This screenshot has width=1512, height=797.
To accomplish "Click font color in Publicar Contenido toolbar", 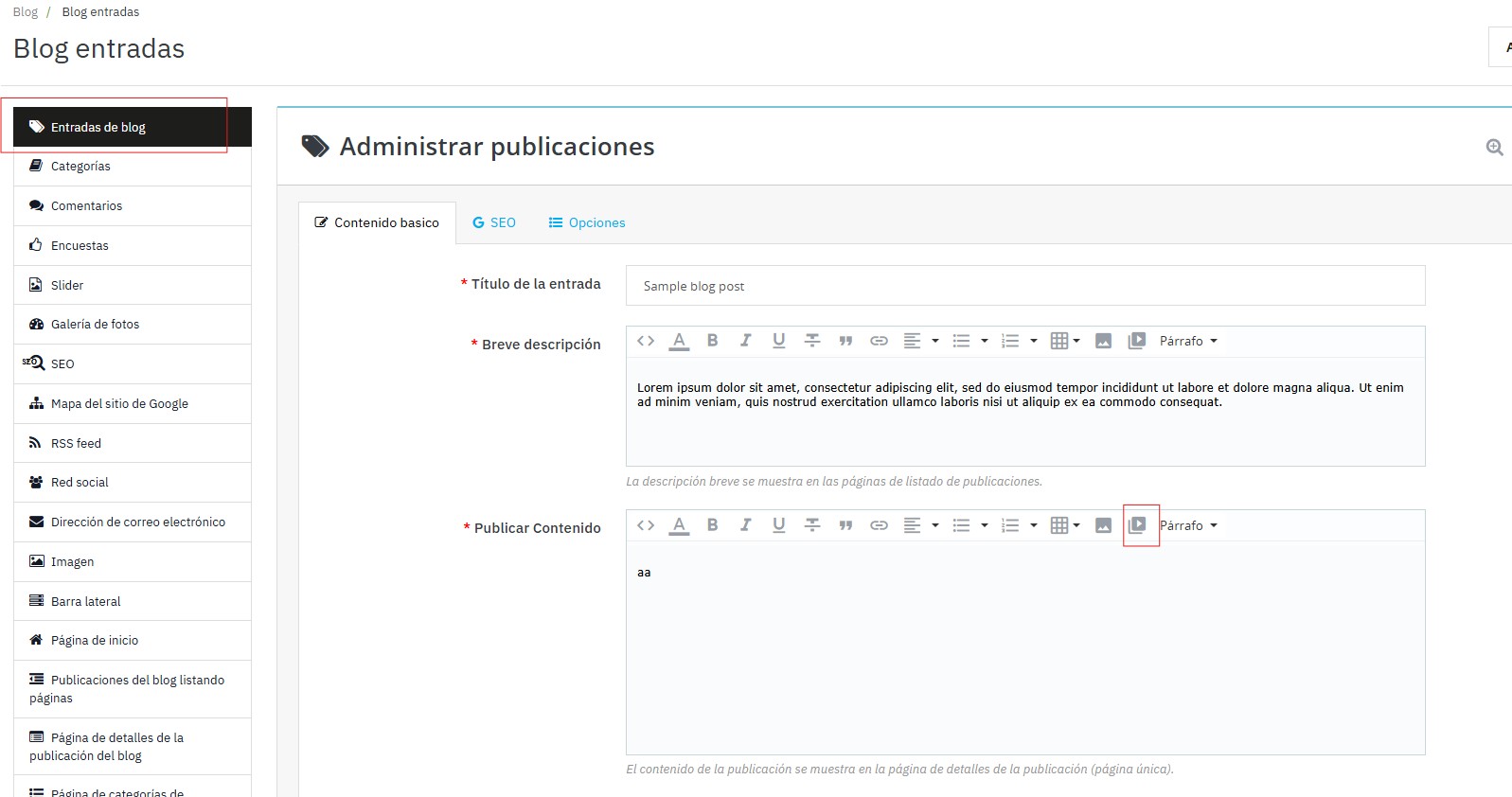I will pyautogui.click(x=679, y=525).
